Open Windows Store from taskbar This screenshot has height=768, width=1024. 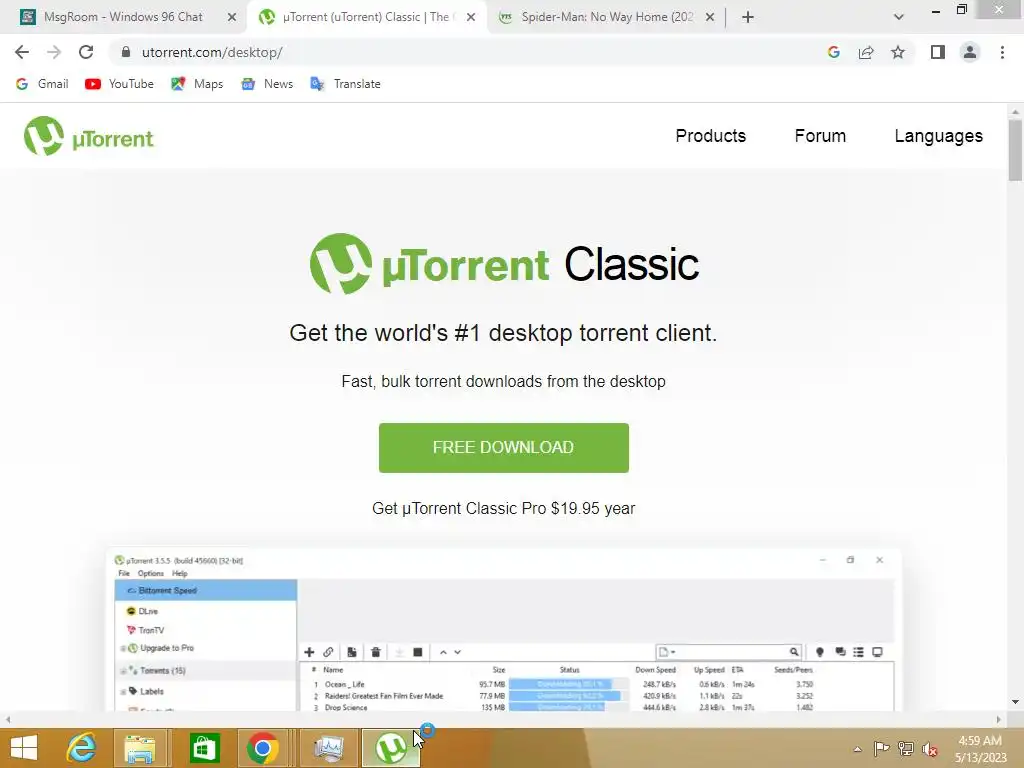pyautogui.click(x=204, y=748)
